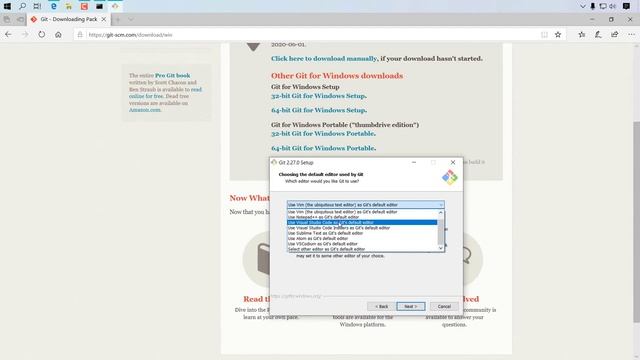Open Edge settings and more menu

631,35
